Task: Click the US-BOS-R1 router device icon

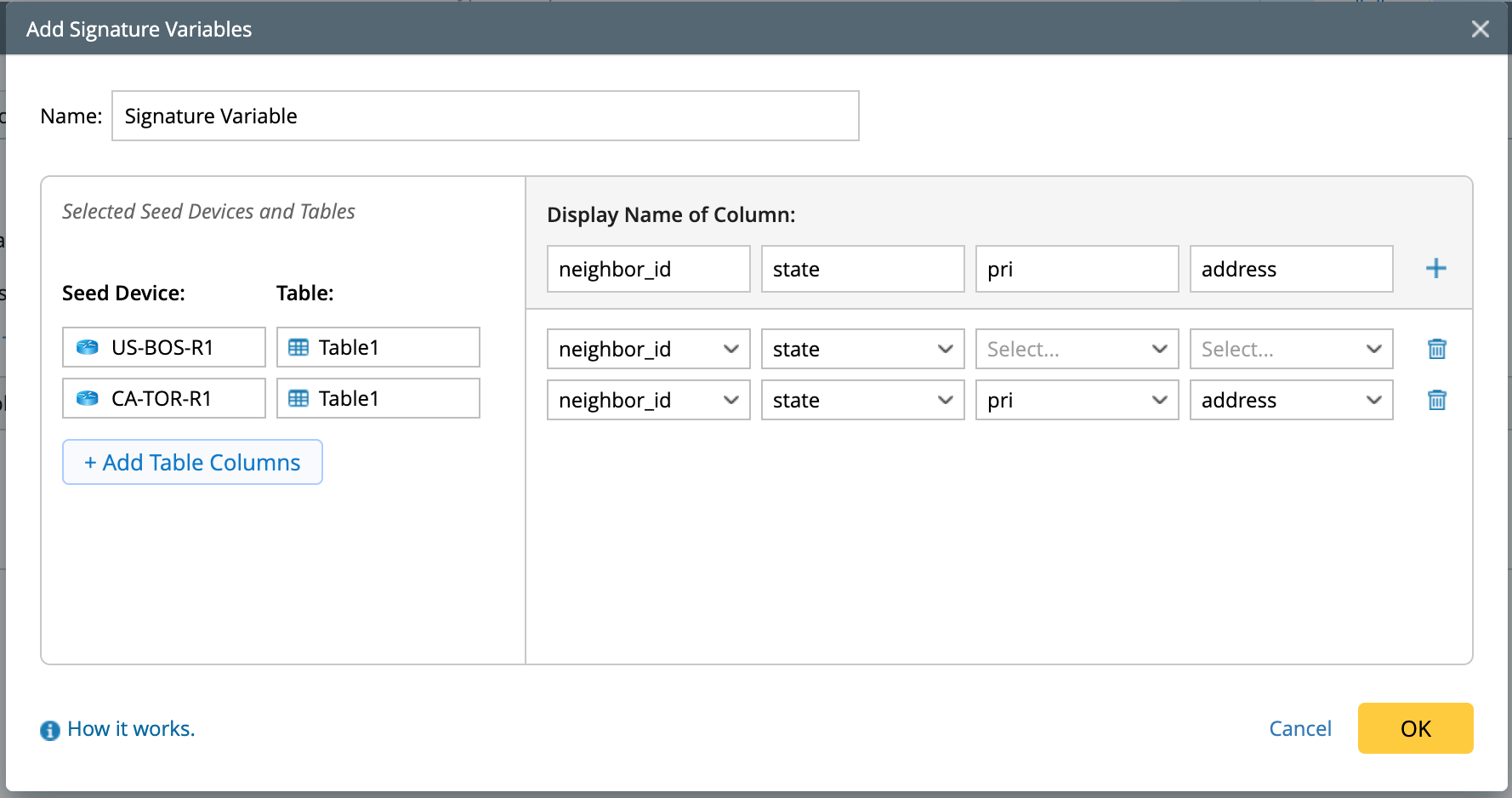Action: 88,347
